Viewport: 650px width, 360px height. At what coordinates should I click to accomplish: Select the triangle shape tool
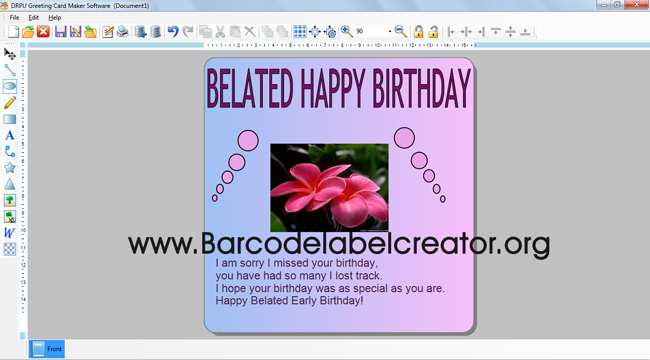(x=10, y=184)
